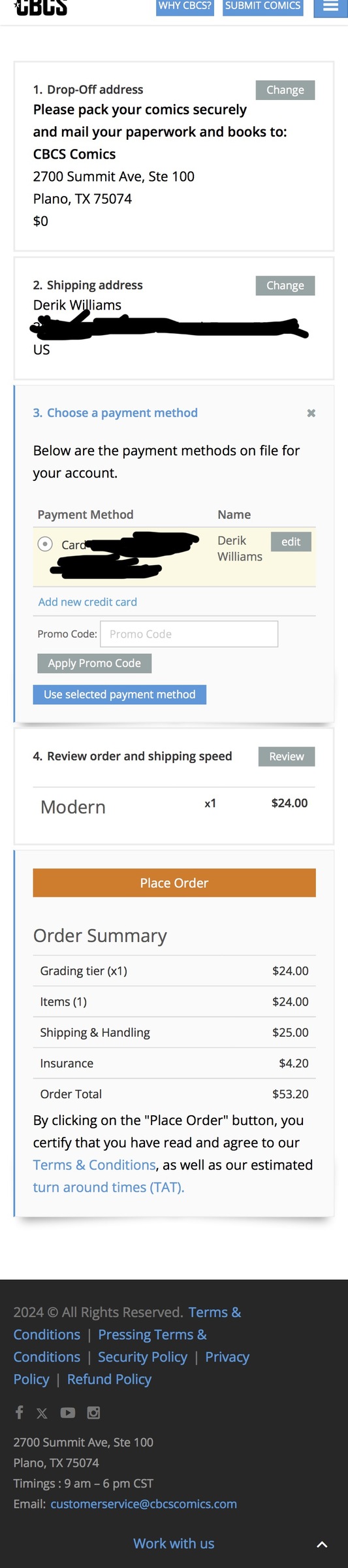Open the X (Twitter) social icon

pyautogui.click(x=42, y=1413)
